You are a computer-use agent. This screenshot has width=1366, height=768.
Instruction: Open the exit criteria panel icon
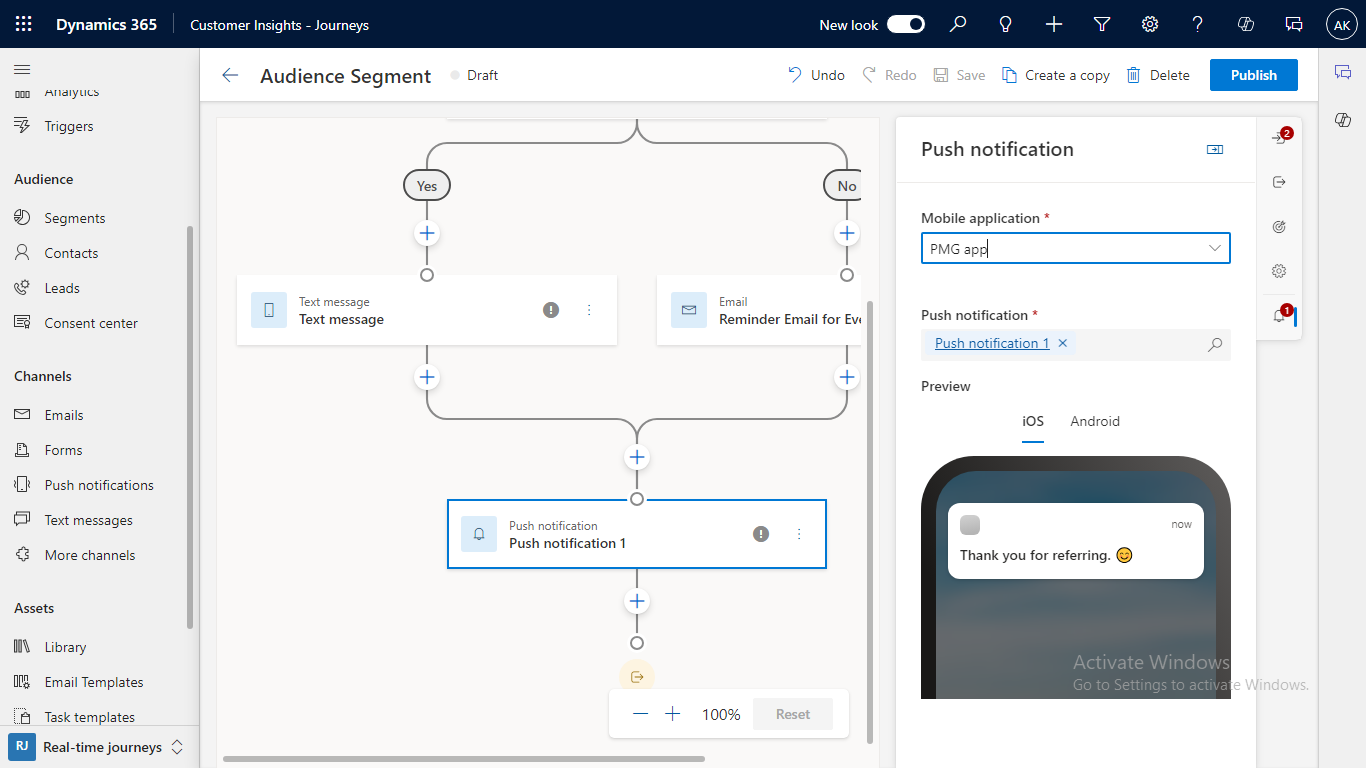pyautogui.click(x=1280, y=181)
